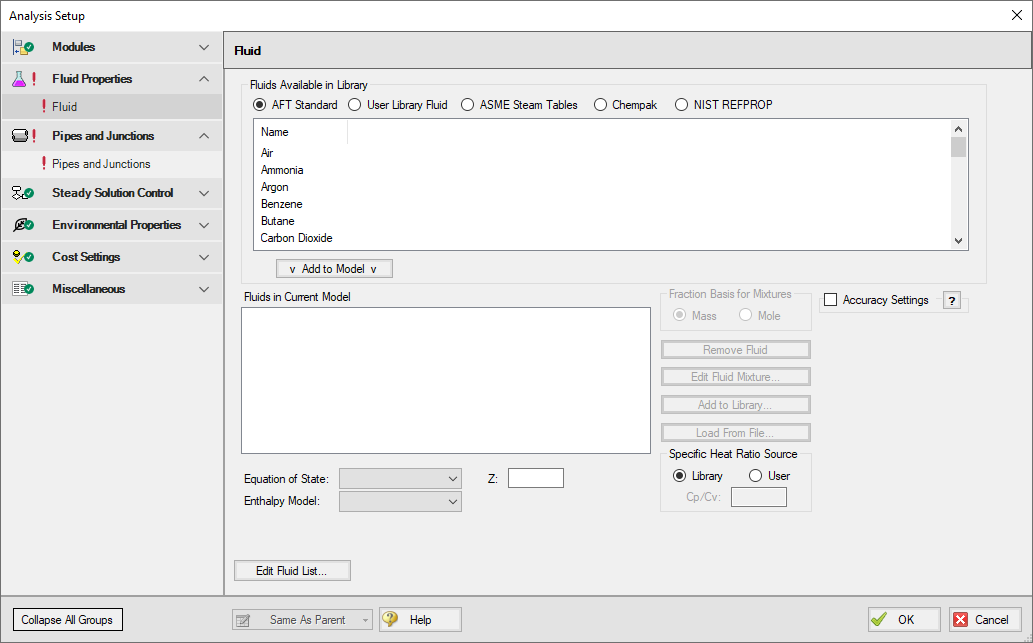Click the Miscellaneous group icon
1033x643 pixels.
22,289
